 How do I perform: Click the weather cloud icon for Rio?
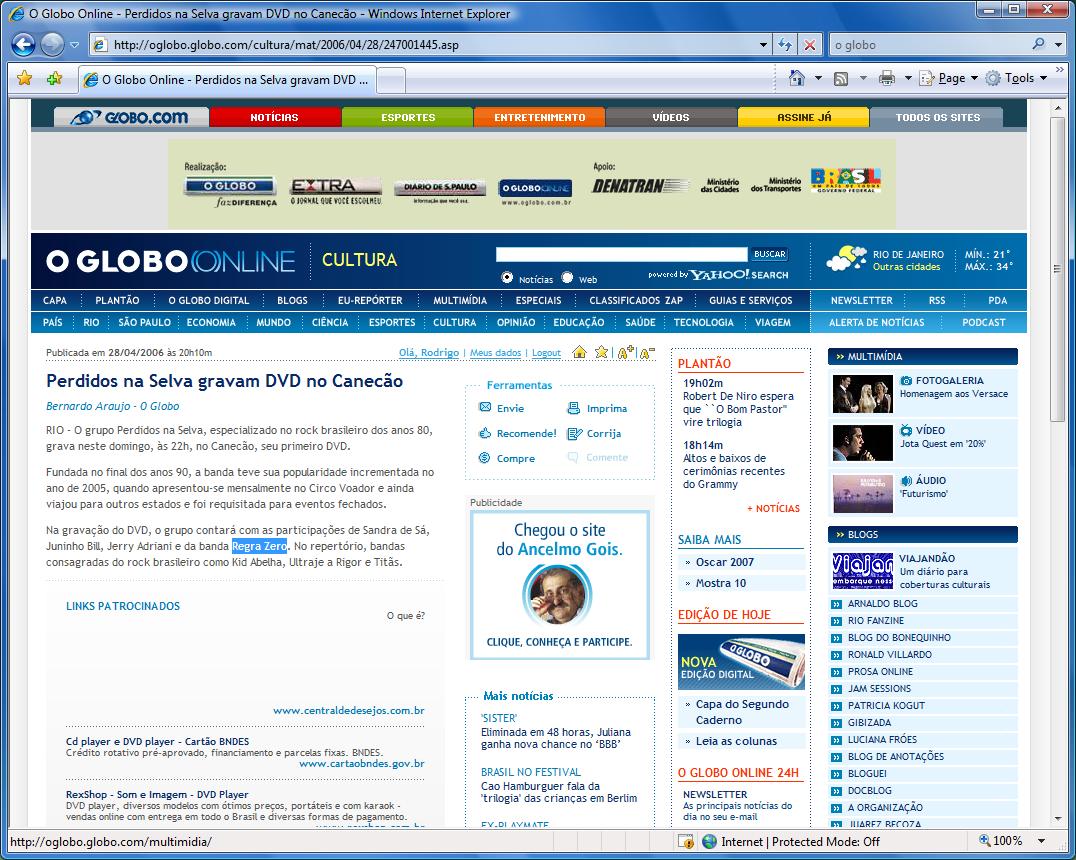[x=846, y=259]
